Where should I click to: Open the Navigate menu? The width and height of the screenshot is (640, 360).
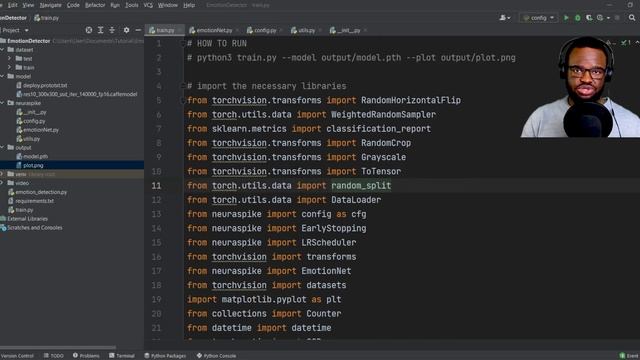pyautogui.click(x=50, y=5)
